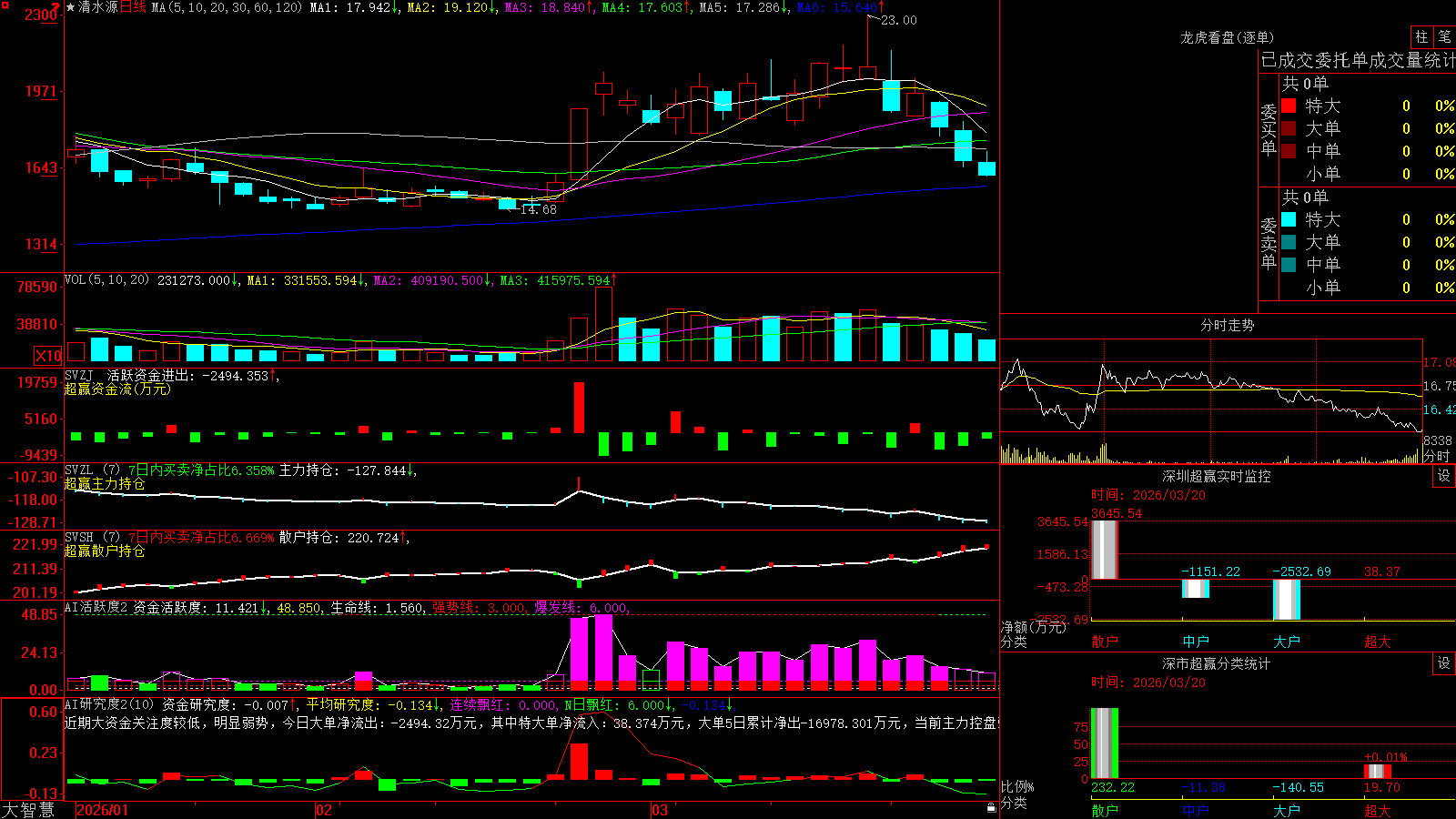This screenshot has height=819, width=1456.
Task: Click the red 特大 buy order swatch
Action: click(1289, 106)
